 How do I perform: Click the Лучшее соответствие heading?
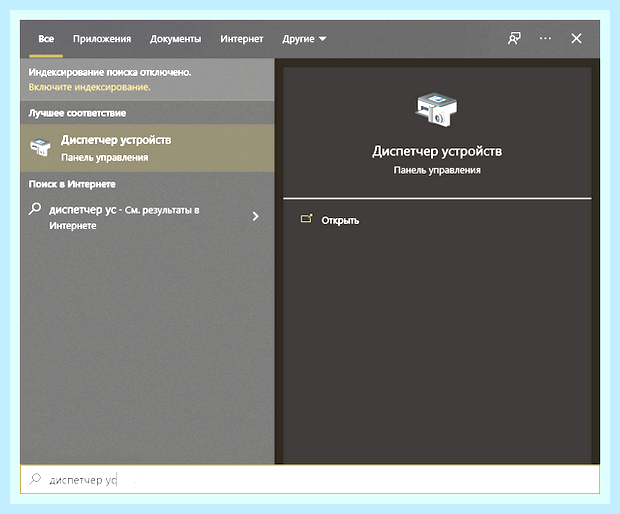click(77, 113)
